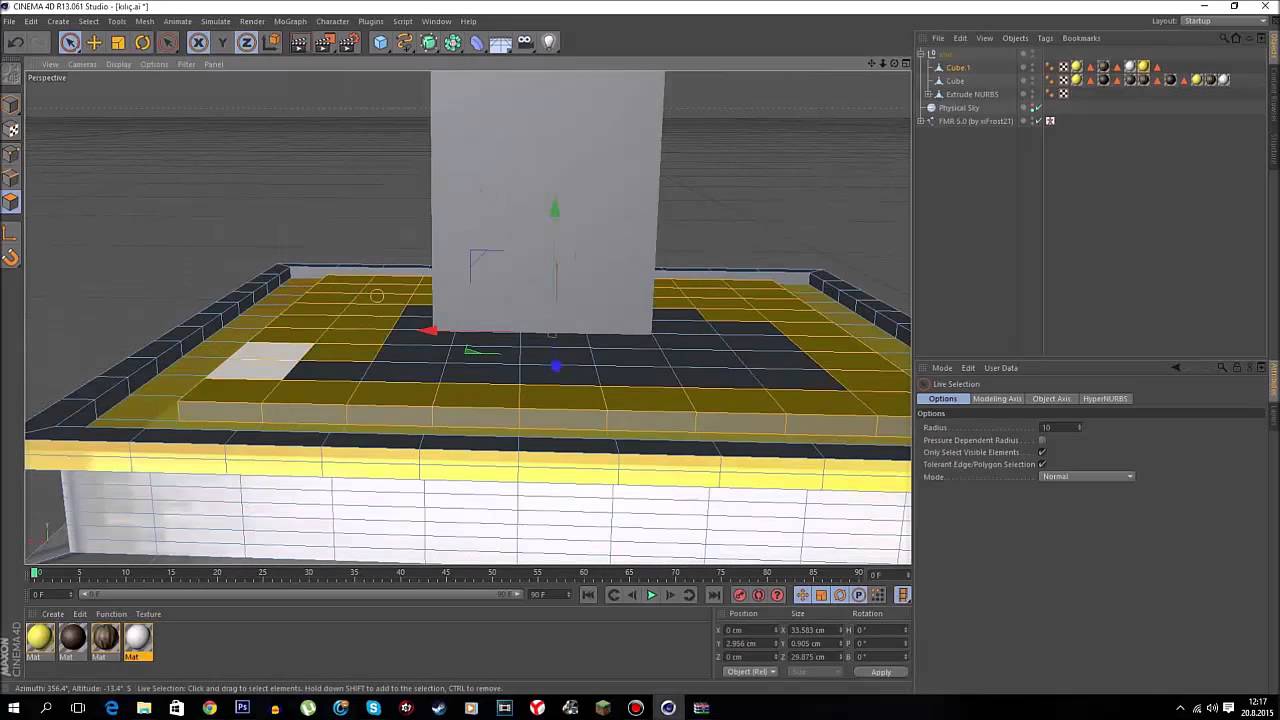1280x720 pixels.
Task: Open the Layout Startup dropdown
Action: [x=1225, y=21]
